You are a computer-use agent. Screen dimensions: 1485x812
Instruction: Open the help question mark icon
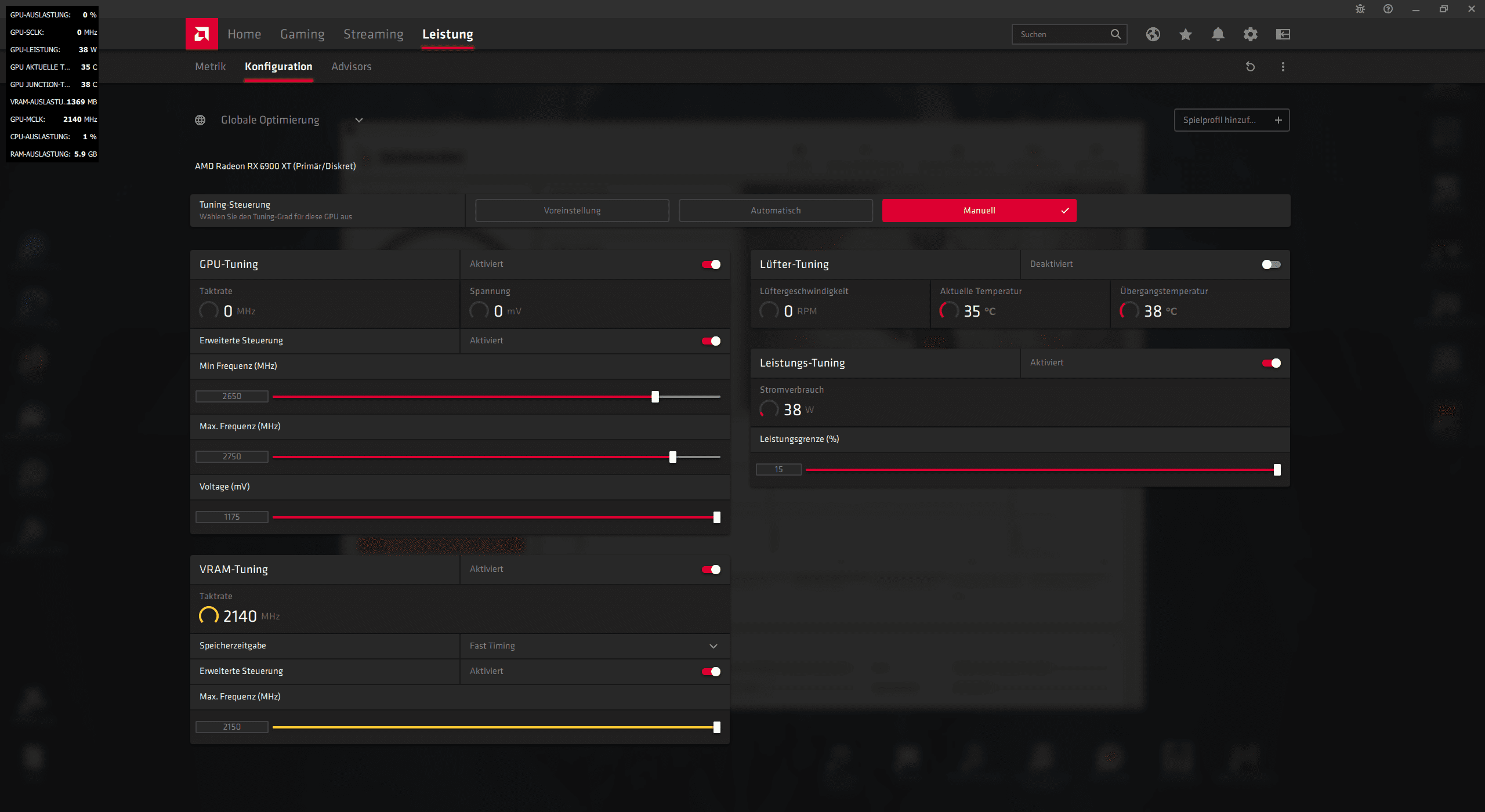coord(1388,9)
